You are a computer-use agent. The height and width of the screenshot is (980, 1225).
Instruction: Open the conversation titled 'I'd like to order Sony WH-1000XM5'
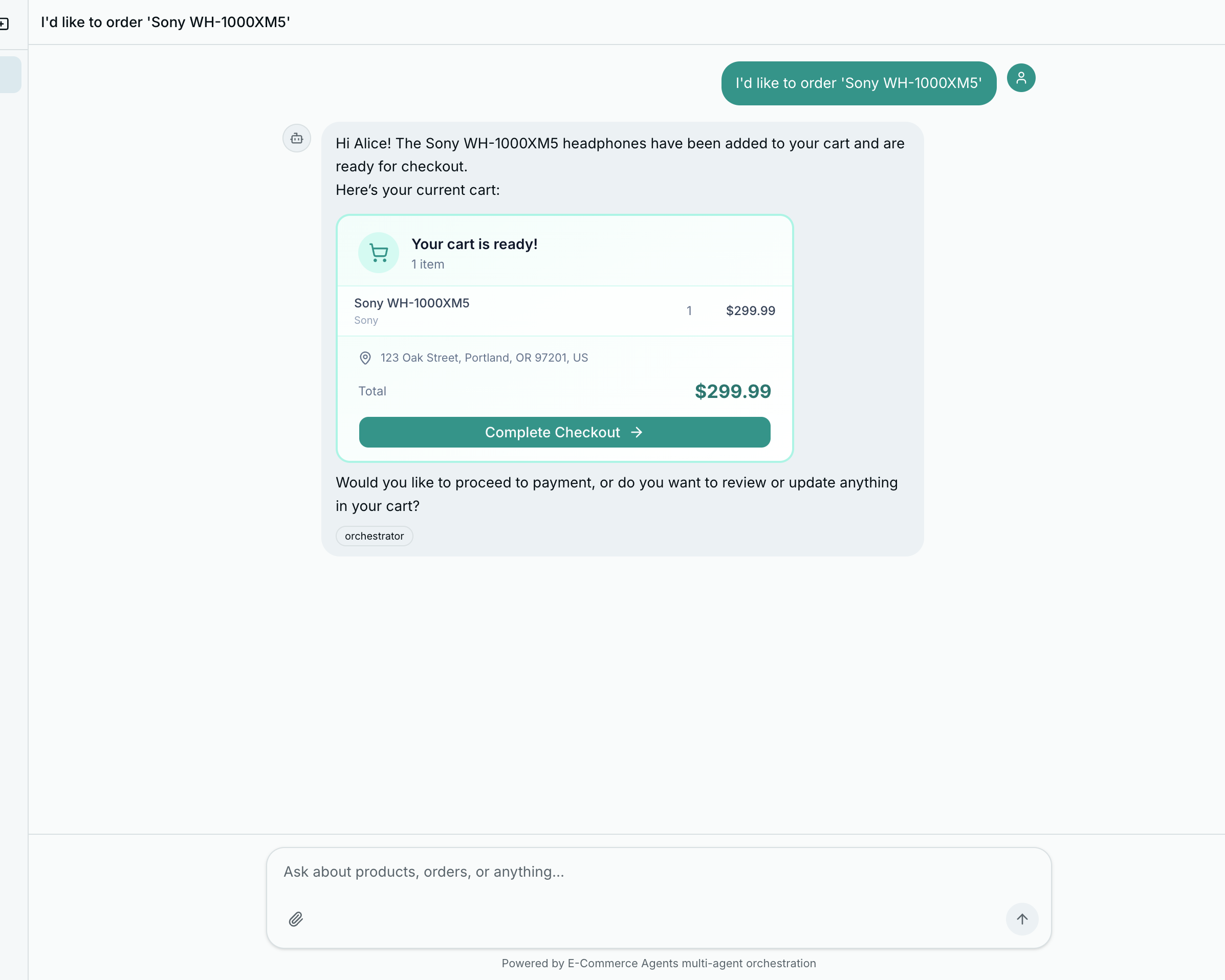tap(10, 74)
